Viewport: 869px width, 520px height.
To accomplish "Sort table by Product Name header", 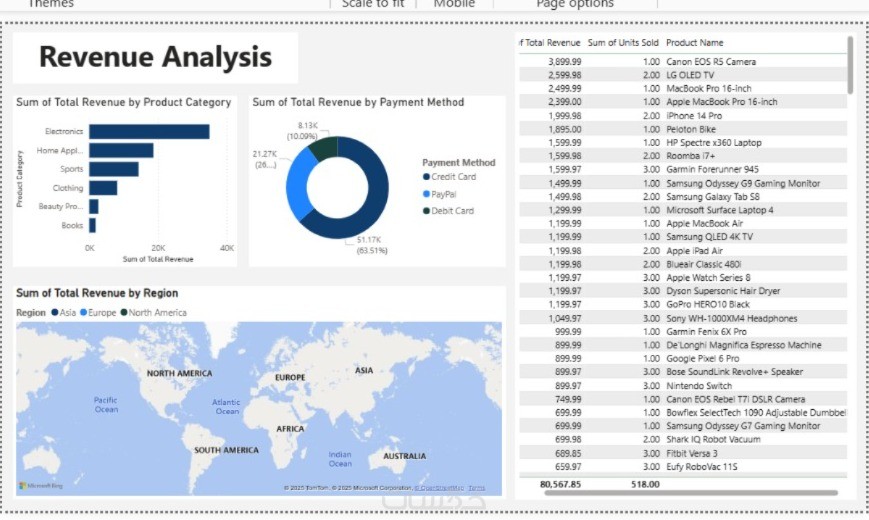I will point(694,43).
